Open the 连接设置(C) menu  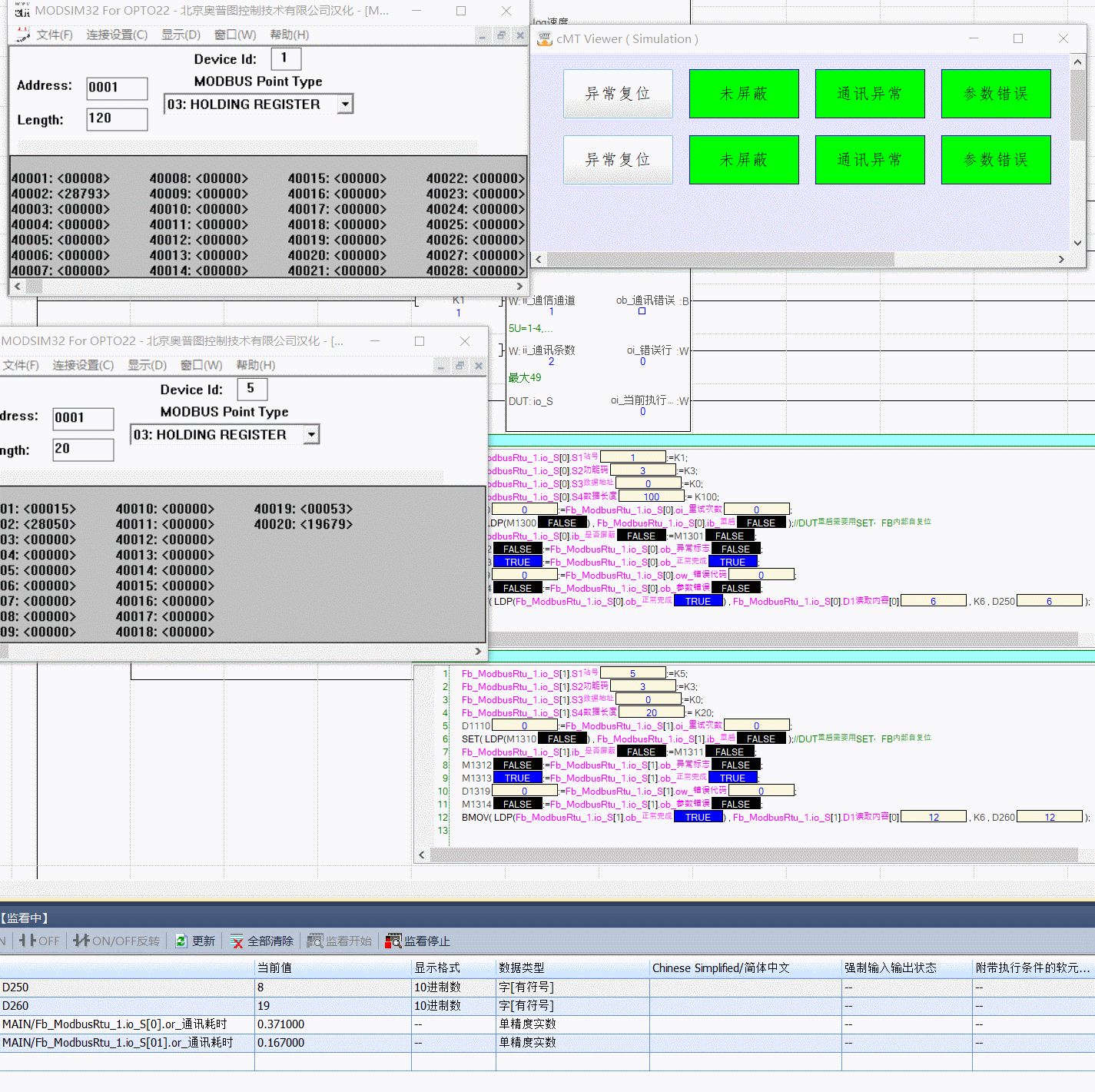click(117, 34)
